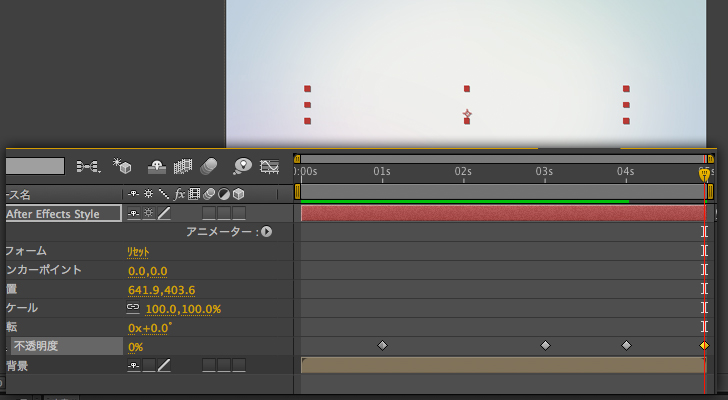The image size is (728, 400).
Task: Click the work area end handle
Action: [710, 192]
